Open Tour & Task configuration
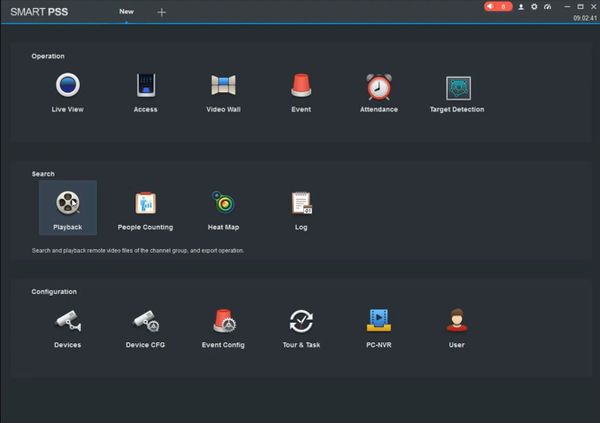Screen dimensions: 600x423 coord(301,328)
